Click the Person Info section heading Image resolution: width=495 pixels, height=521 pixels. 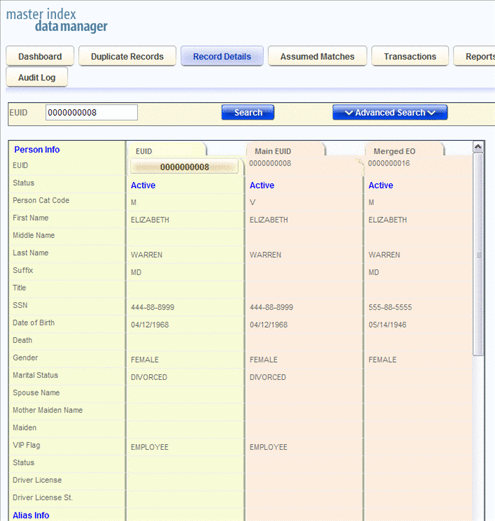point(37,149)
